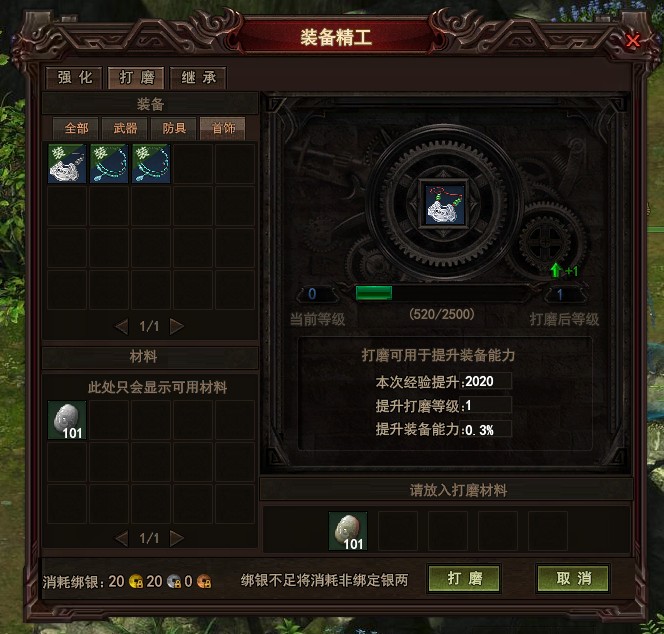Select the second bead necklace equipment item
The width and height of the screenshot is (664, 634).
tap(109, 163)
